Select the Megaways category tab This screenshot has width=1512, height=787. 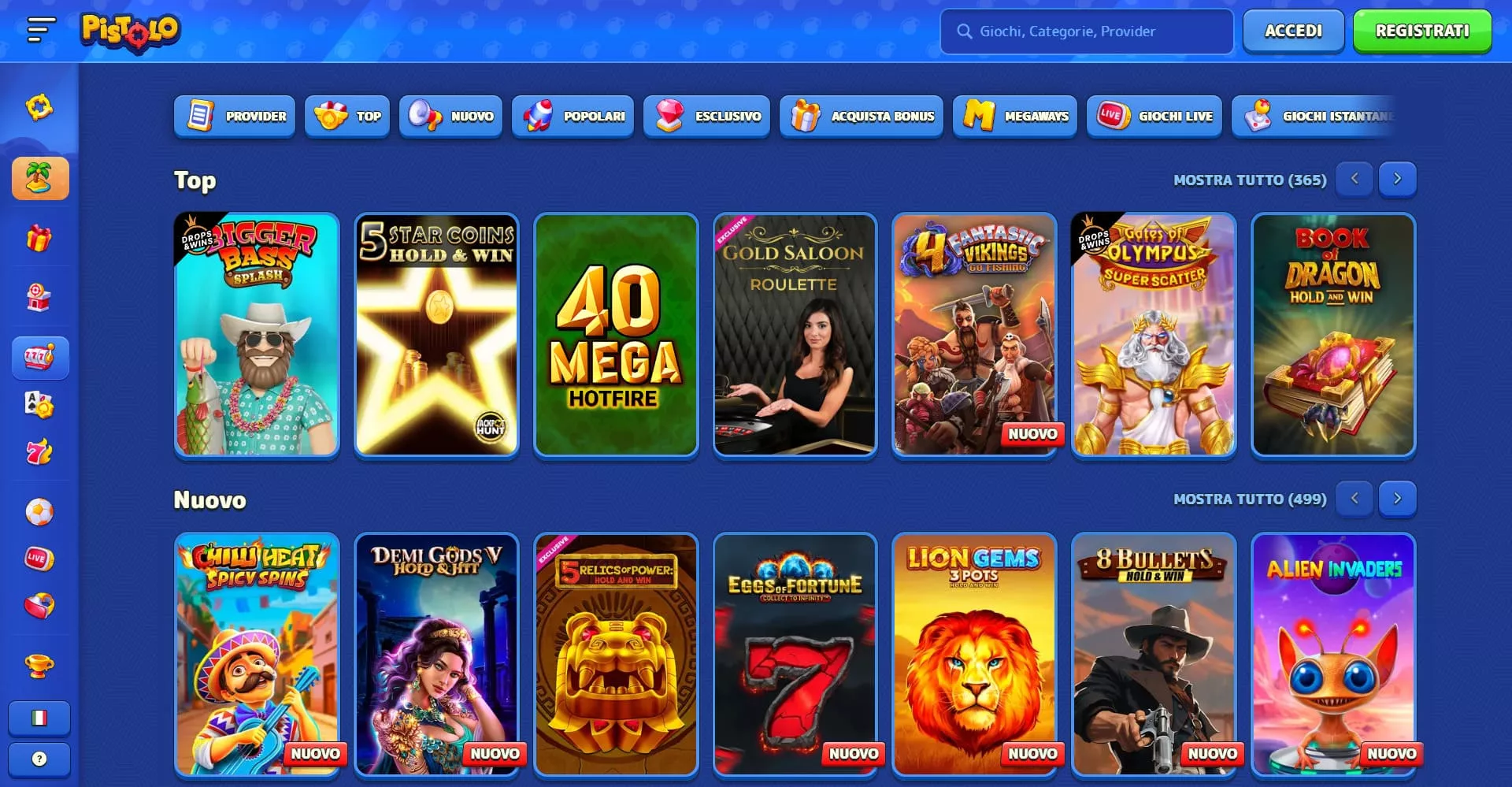(x=1015, y=116)
